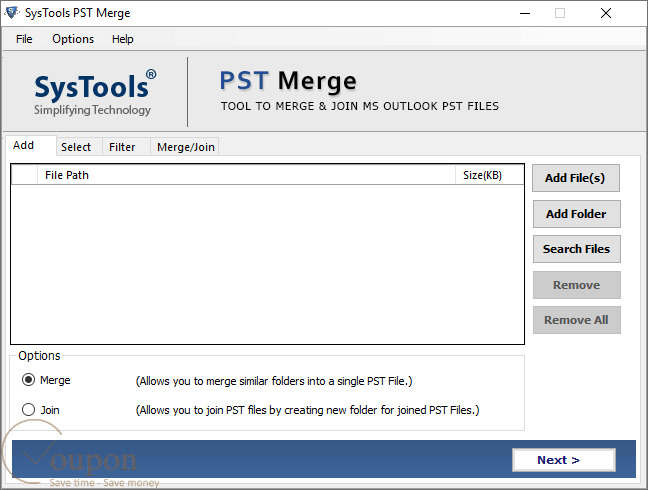This screenshot has width=648, height=490.
Task: Open the Help menu
Action: (x=123, y=39)
